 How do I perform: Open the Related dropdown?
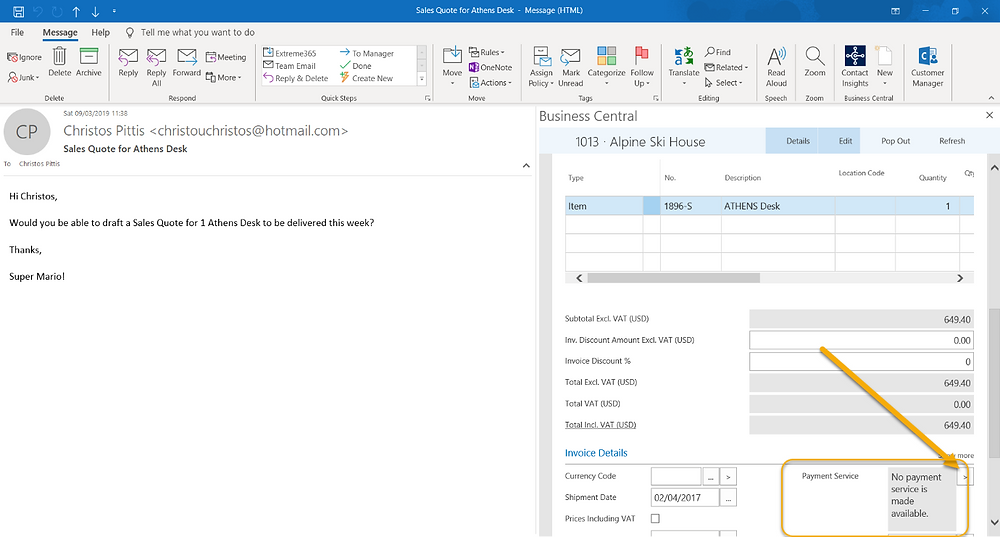point(726,68)
